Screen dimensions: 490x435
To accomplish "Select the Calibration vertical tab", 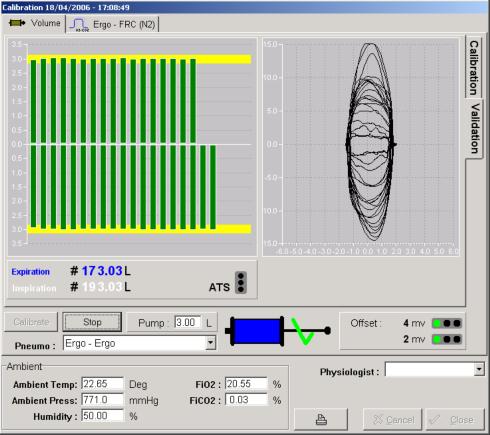I will pyautogui.click(x=474, y=68).
